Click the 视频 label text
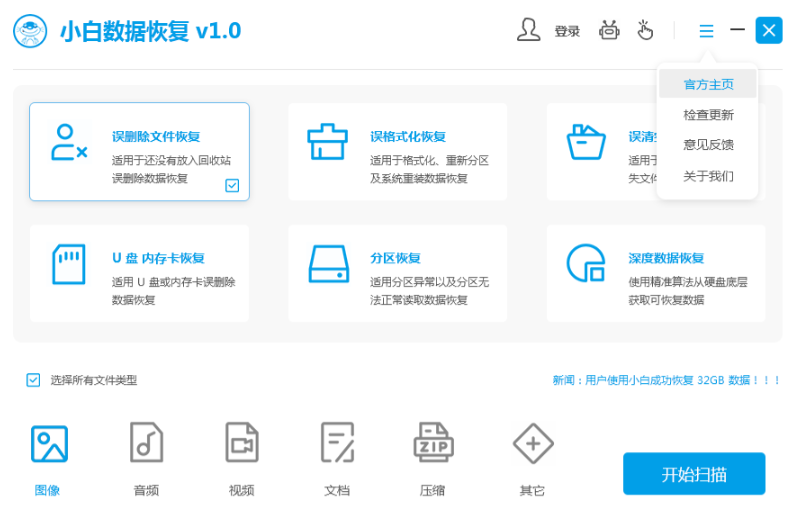 pyautogui.click(x=242, y=490)
